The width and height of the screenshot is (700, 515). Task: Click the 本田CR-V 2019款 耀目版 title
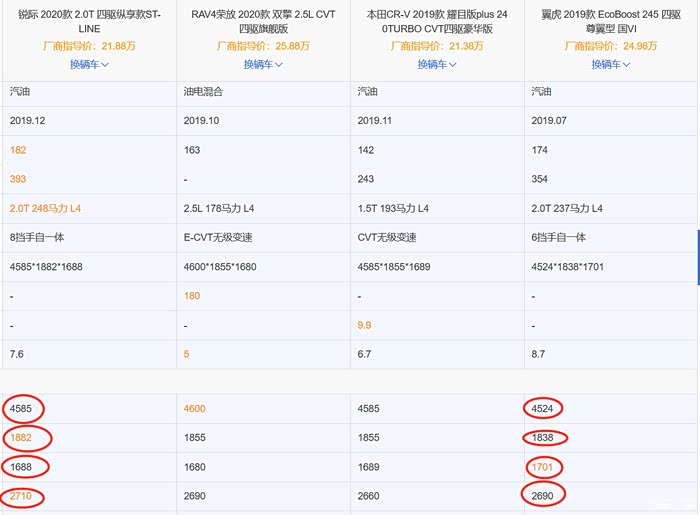437,21
